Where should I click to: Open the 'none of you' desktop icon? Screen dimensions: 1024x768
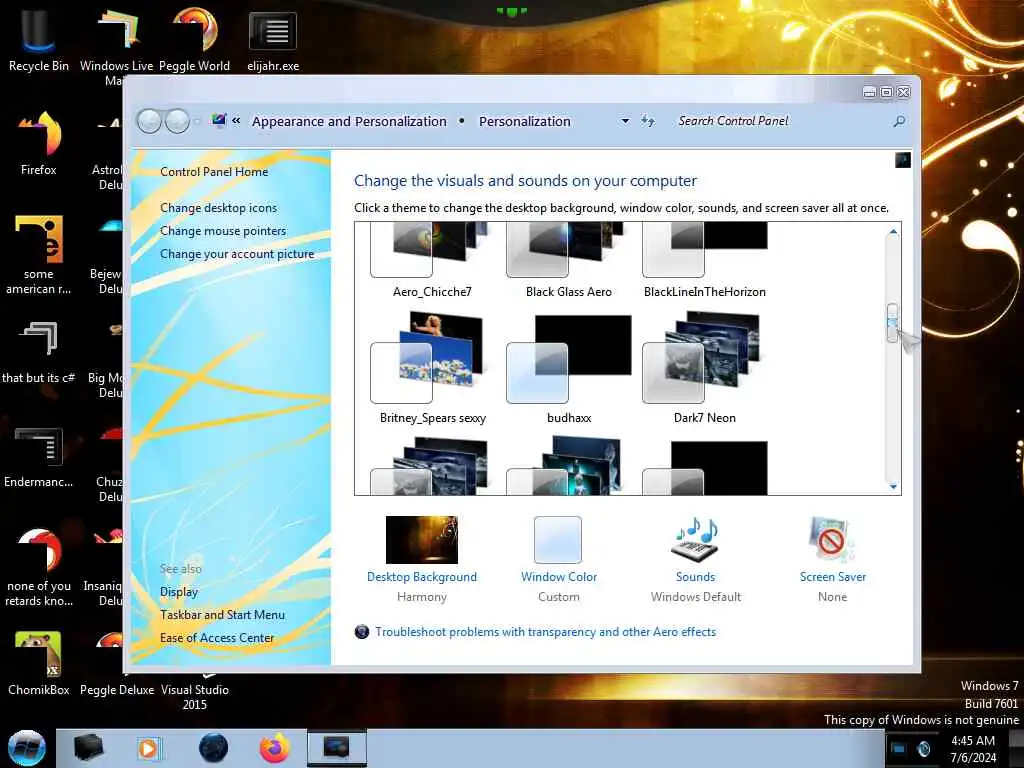pyautogui.click(x=39, y=566)
